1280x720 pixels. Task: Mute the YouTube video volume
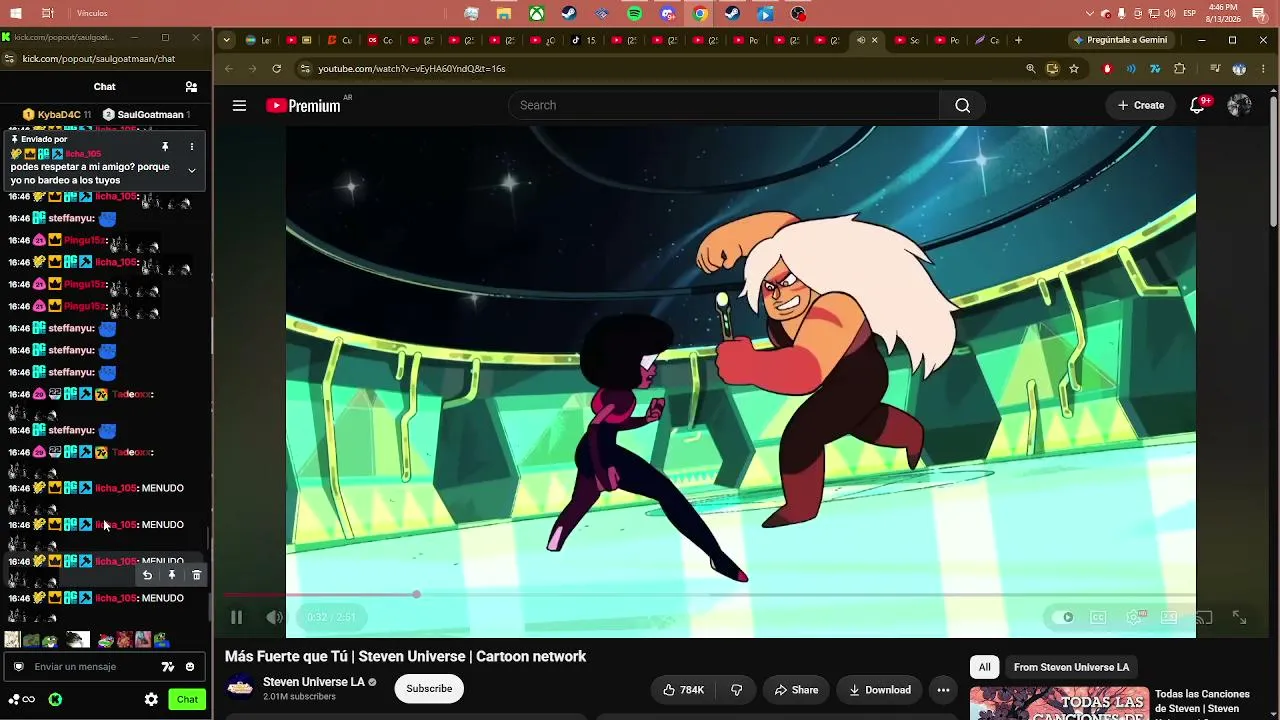point(274,617)
